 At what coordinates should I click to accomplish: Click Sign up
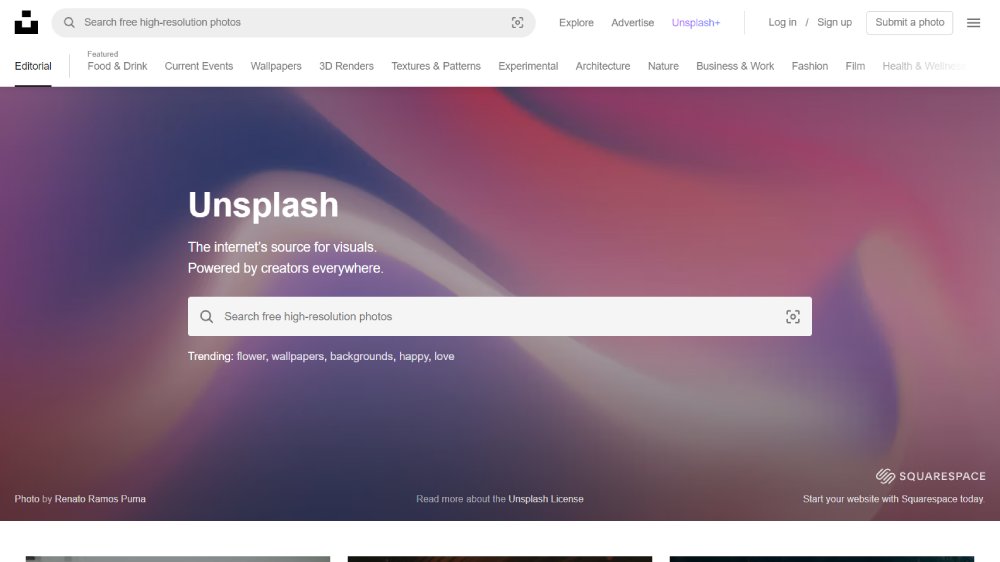(834, 22)
